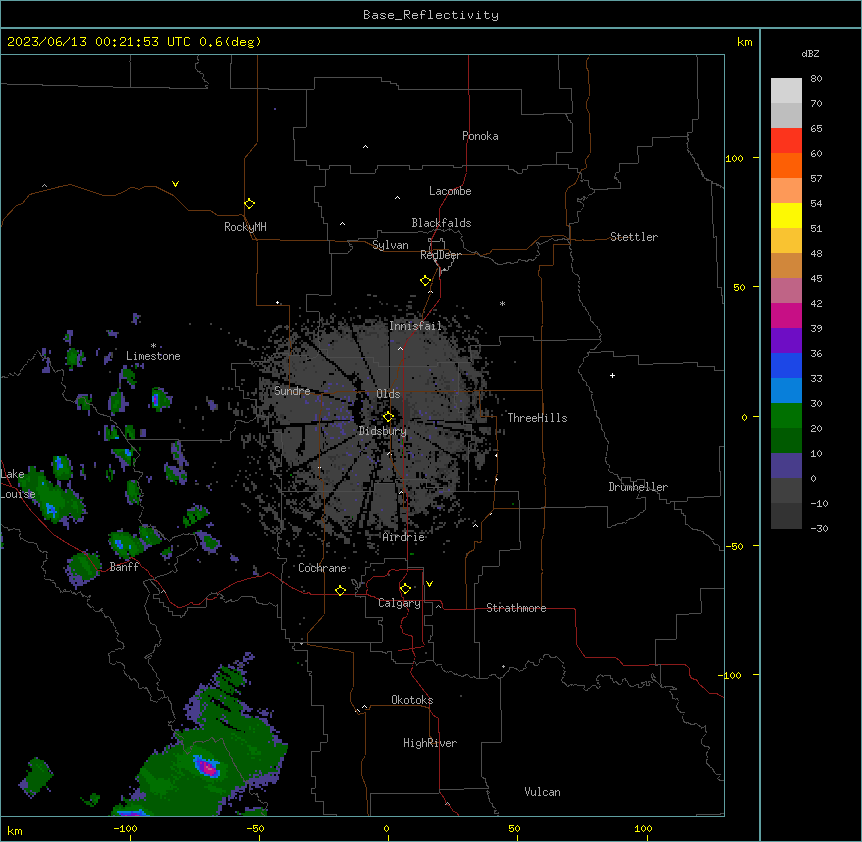
Task: Click the yellow diamond marker south of RedDeer
Action: point(425,281)
